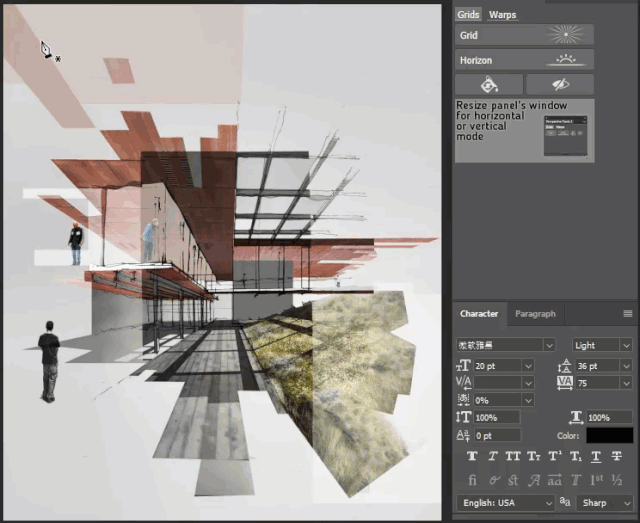Image resolution: width=640 pixels, height=523 pixels.
Task: Click the contextual alternates icon
Action: [493, 480]
